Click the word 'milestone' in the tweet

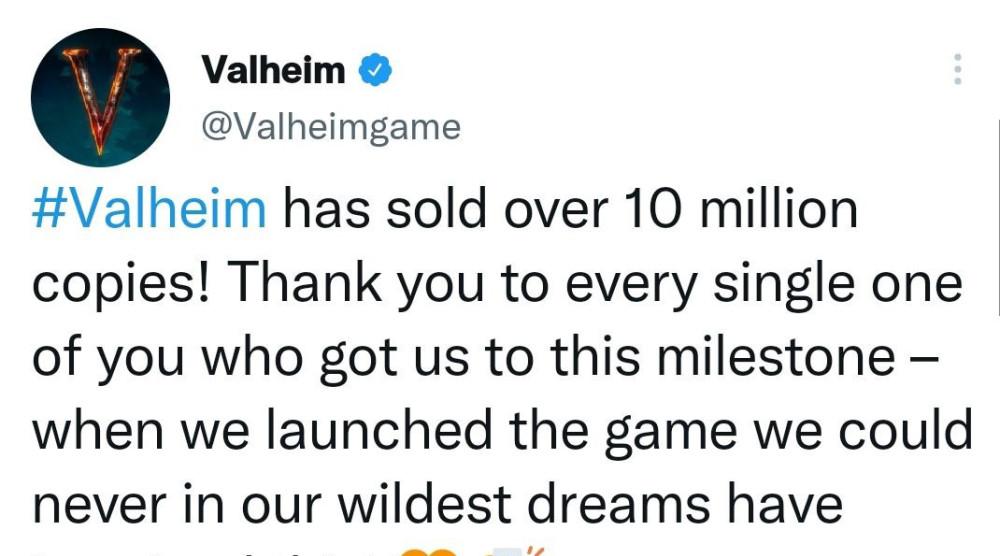776,356
